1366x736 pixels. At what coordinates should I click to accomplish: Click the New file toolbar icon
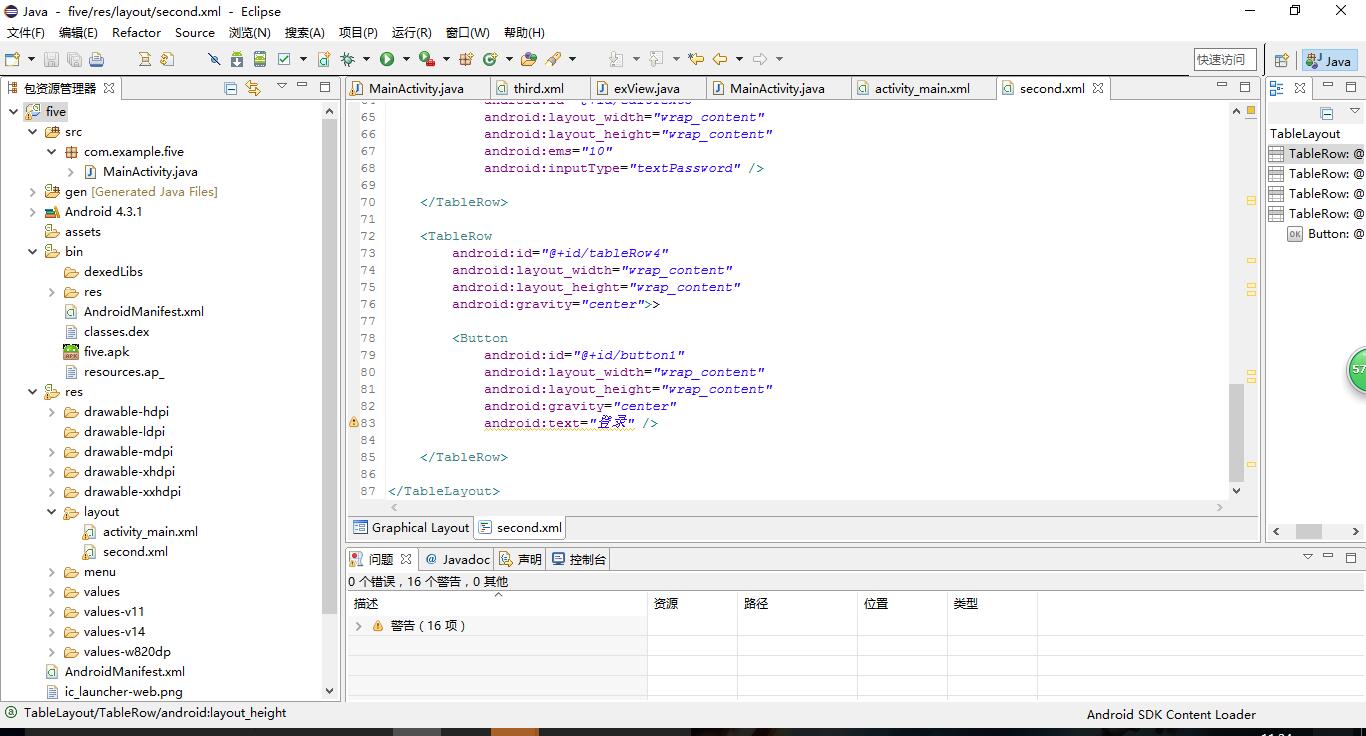click(x=12, y=59)
